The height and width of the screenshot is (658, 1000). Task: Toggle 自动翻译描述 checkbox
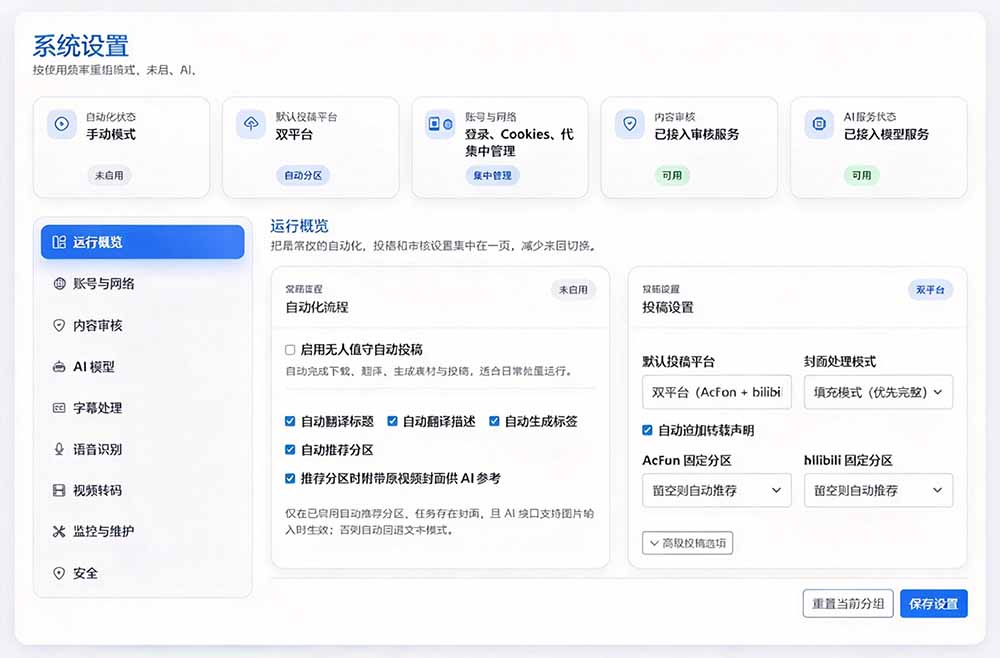click(392, 421)
